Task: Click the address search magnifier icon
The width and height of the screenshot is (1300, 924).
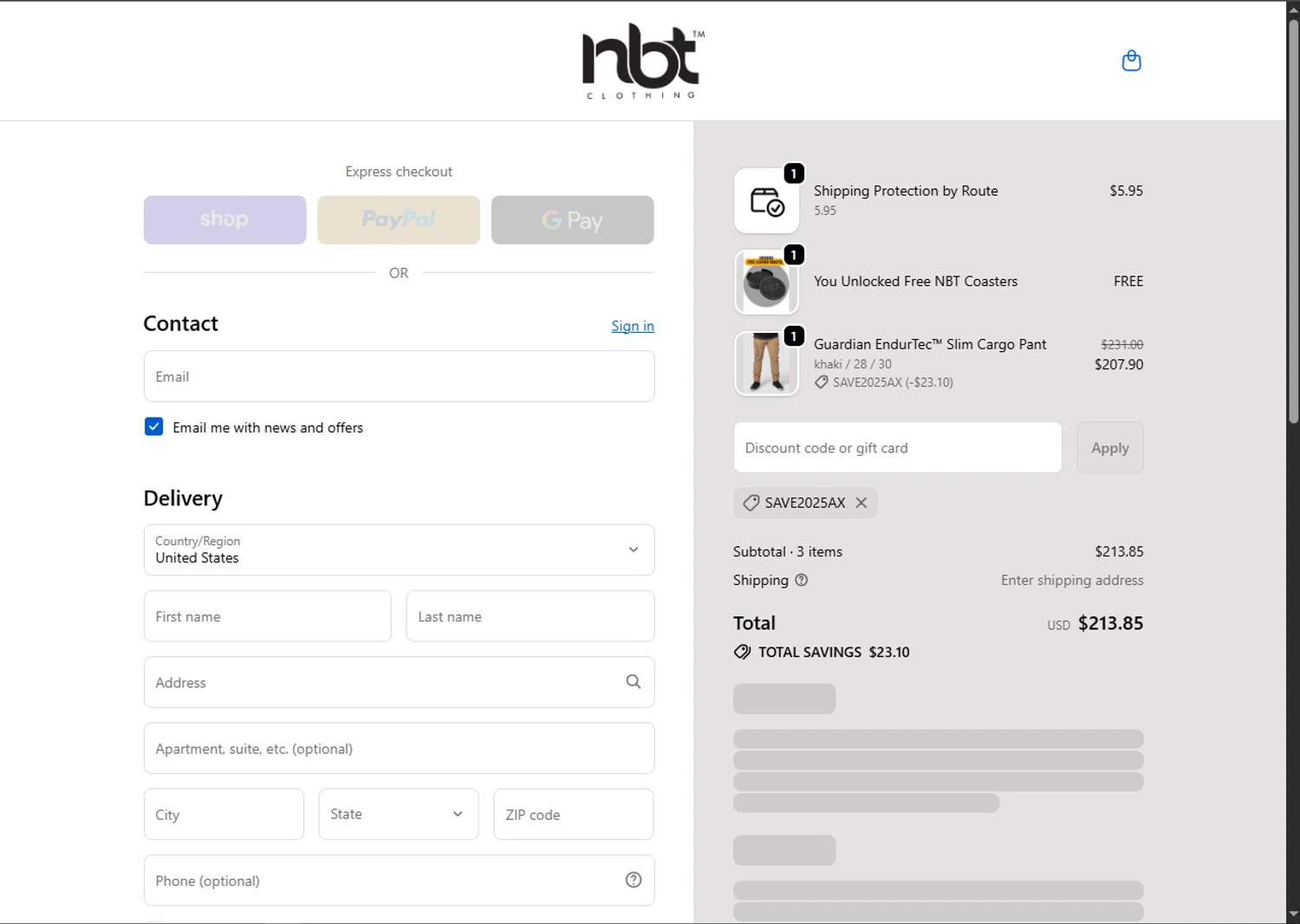Action: pyautogui.click(x=634, y=682)
